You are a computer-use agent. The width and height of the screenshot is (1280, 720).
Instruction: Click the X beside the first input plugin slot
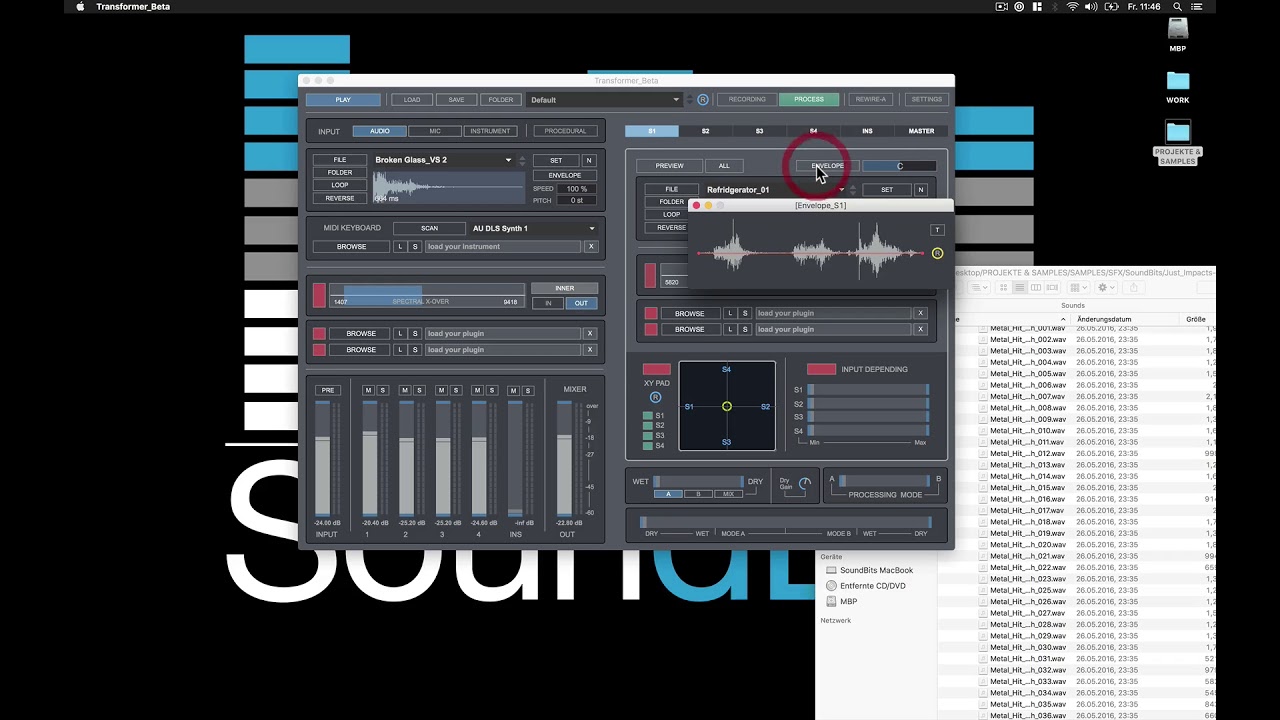pos(590,333)
